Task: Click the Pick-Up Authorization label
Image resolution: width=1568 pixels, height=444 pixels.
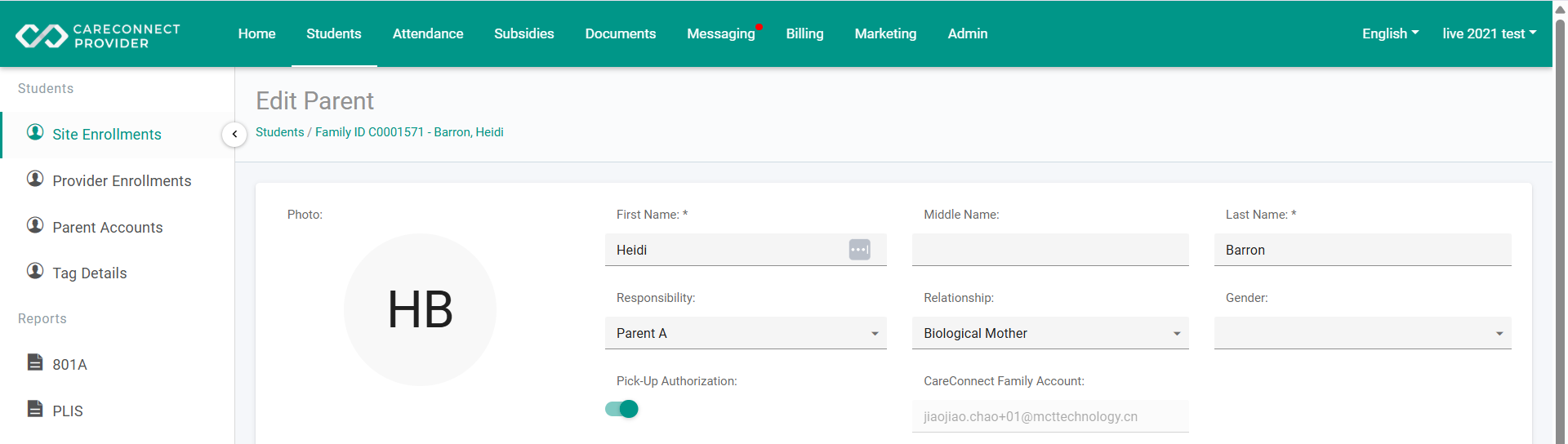Action: coord(676,381)
